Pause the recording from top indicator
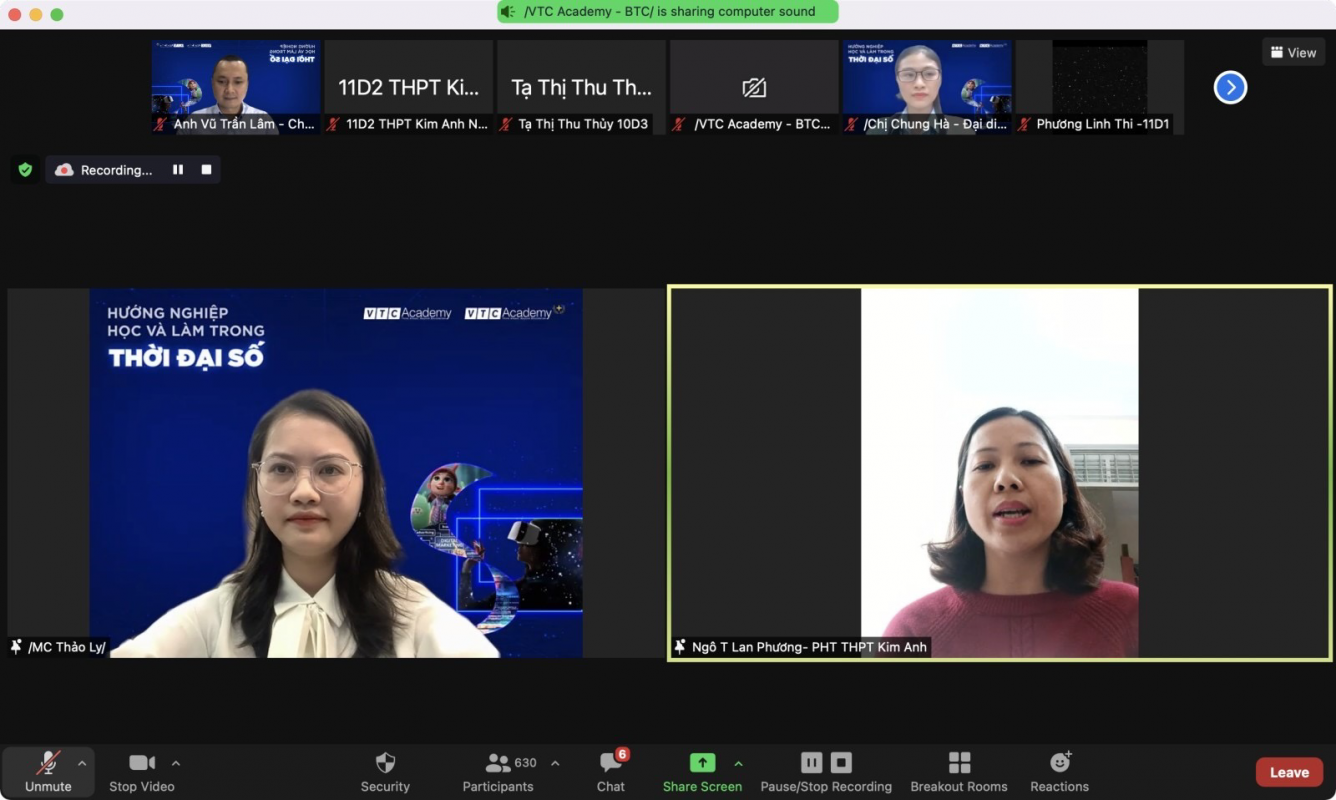 point(178,170)
